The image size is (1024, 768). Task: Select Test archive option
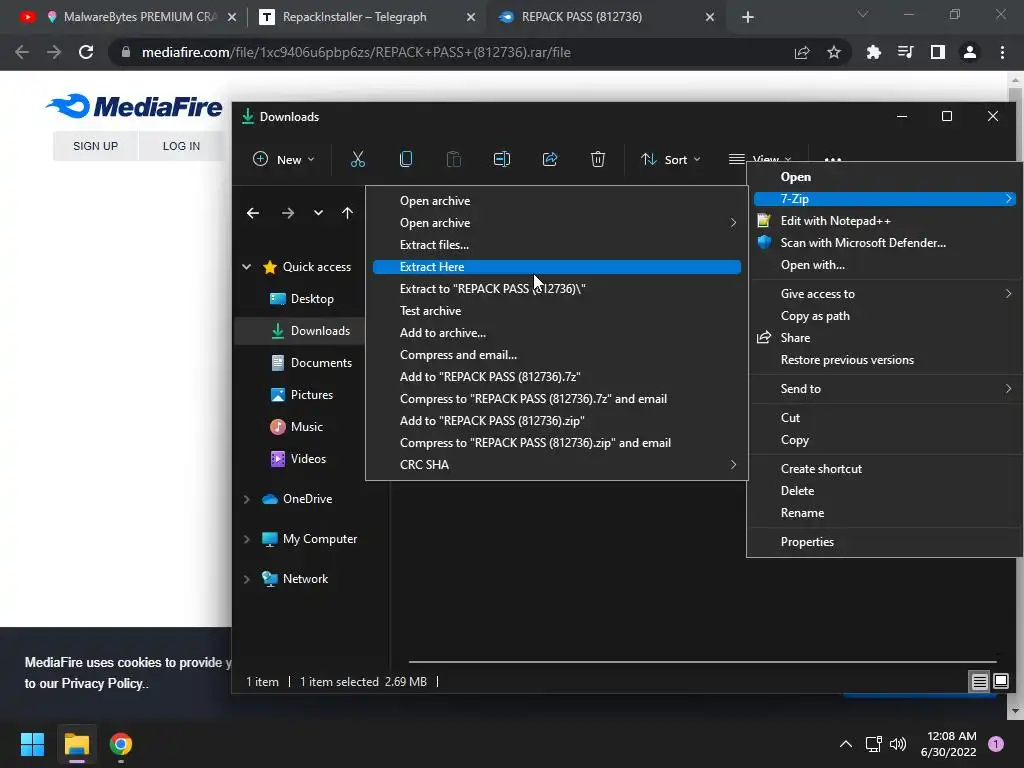tap(556, 311)
